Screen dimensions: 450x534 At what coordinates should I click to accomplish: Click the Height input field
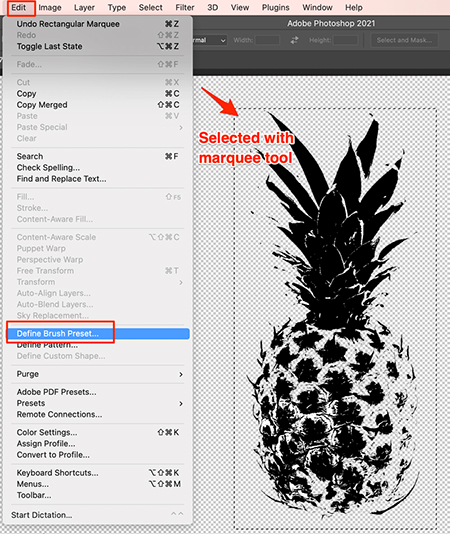coord(345,40)
